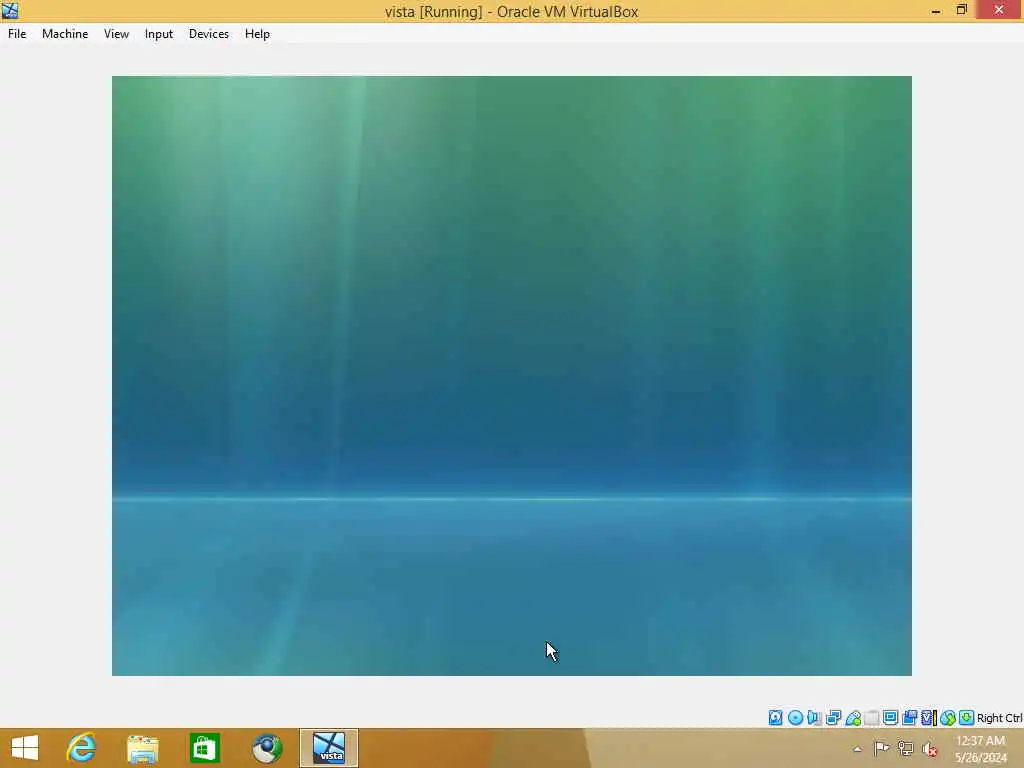Launch Internet Explorer from taskbar
This screenshot has width=1024, height=768.
[x=81, y=748]
